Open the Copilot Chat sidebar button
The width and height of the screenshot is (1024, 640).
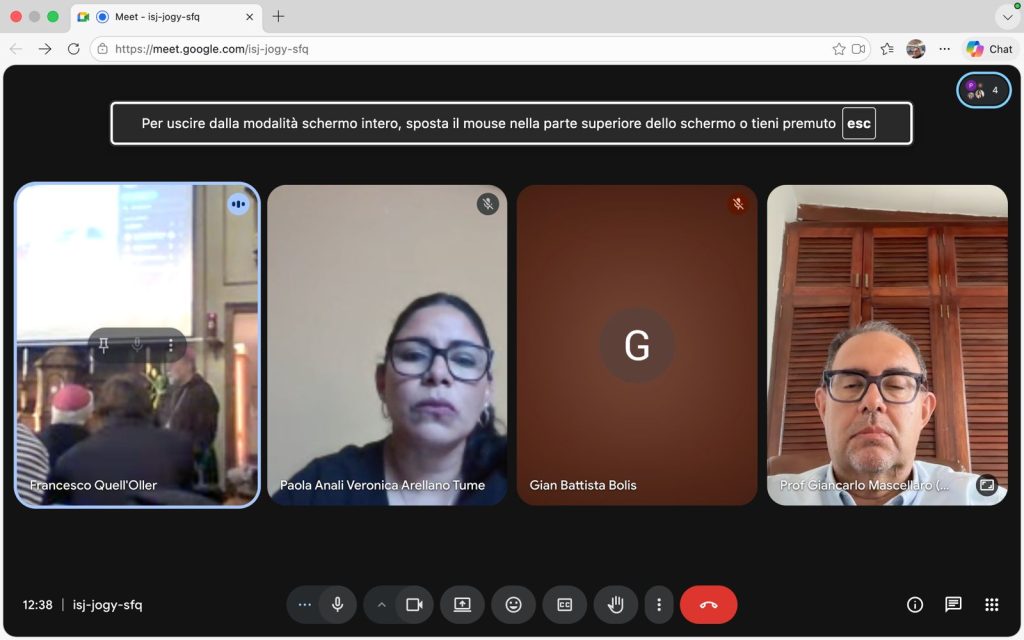(989, 49)
